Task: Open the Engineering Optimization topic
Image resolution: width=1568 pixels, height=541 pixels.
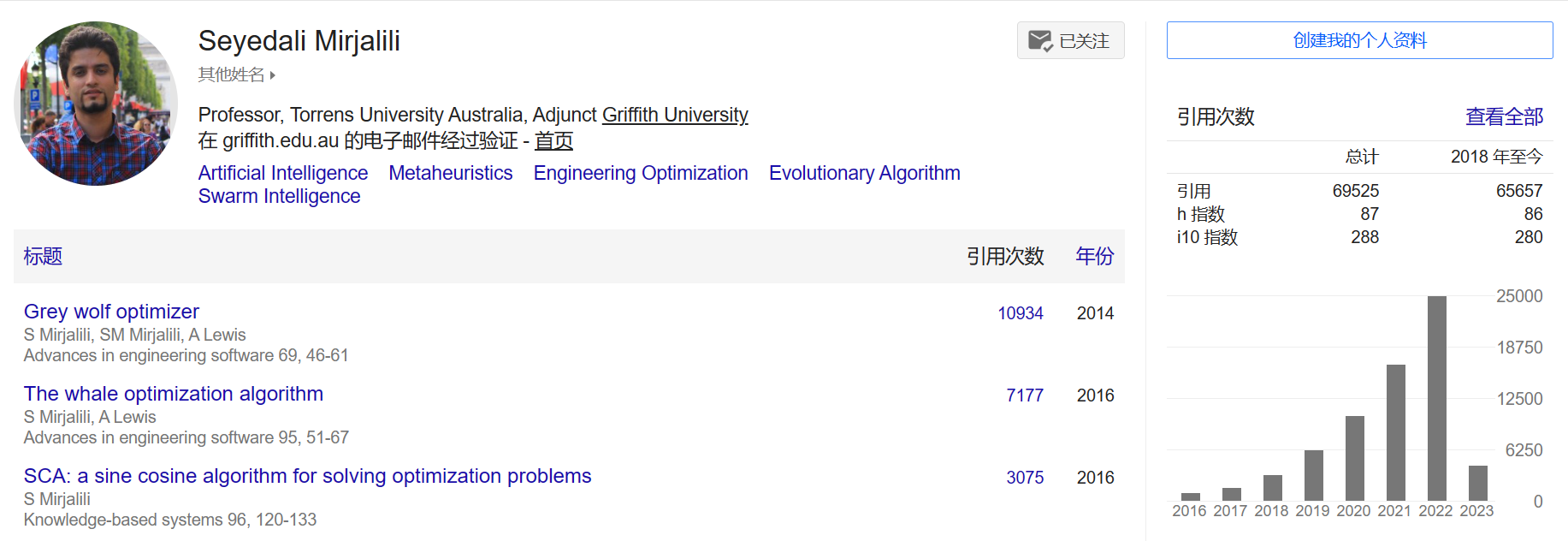Action: tap(641, 173)
